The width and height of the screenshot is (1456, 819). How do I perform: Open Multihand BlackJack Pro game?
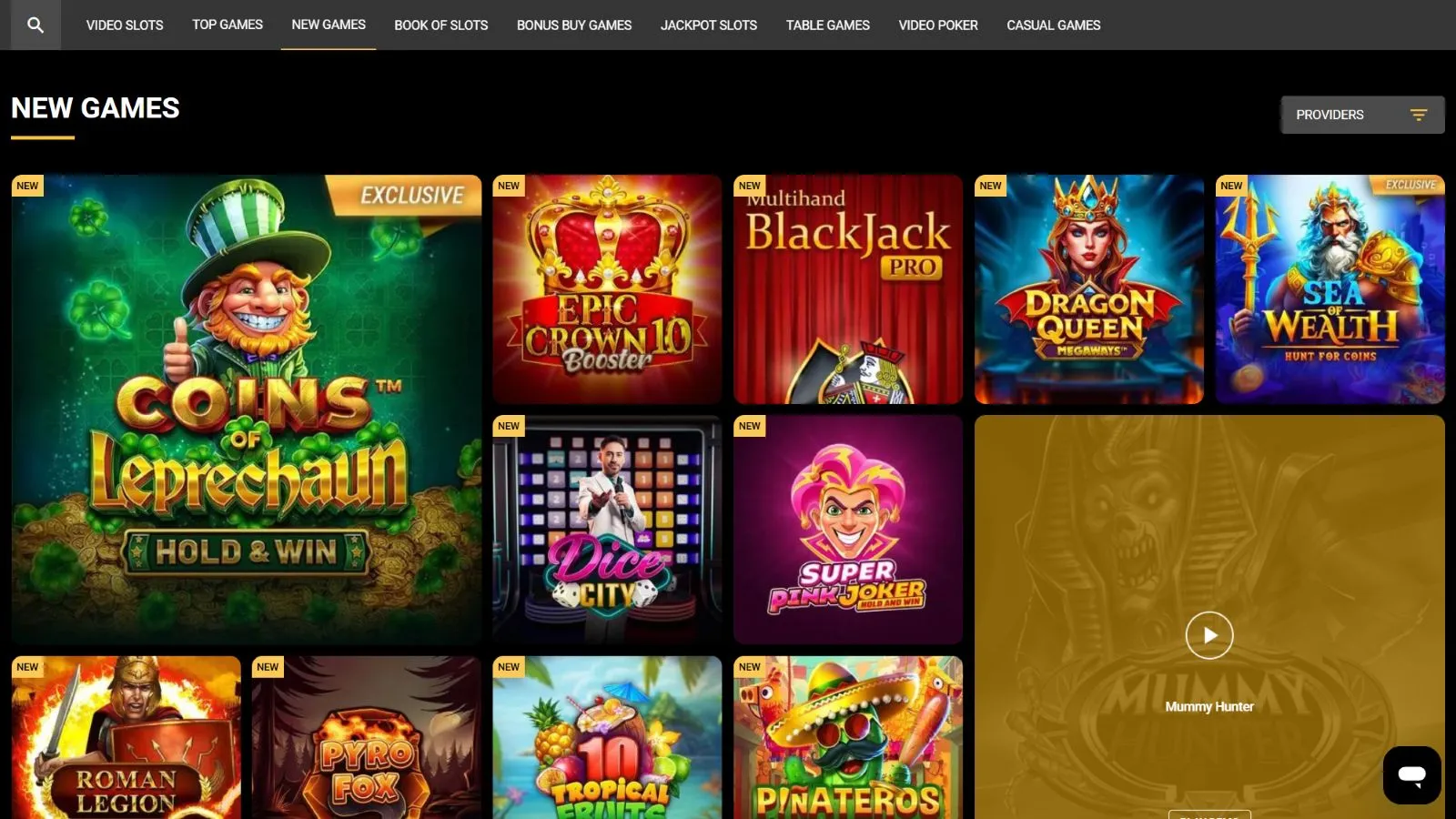(x=848, y=289)
